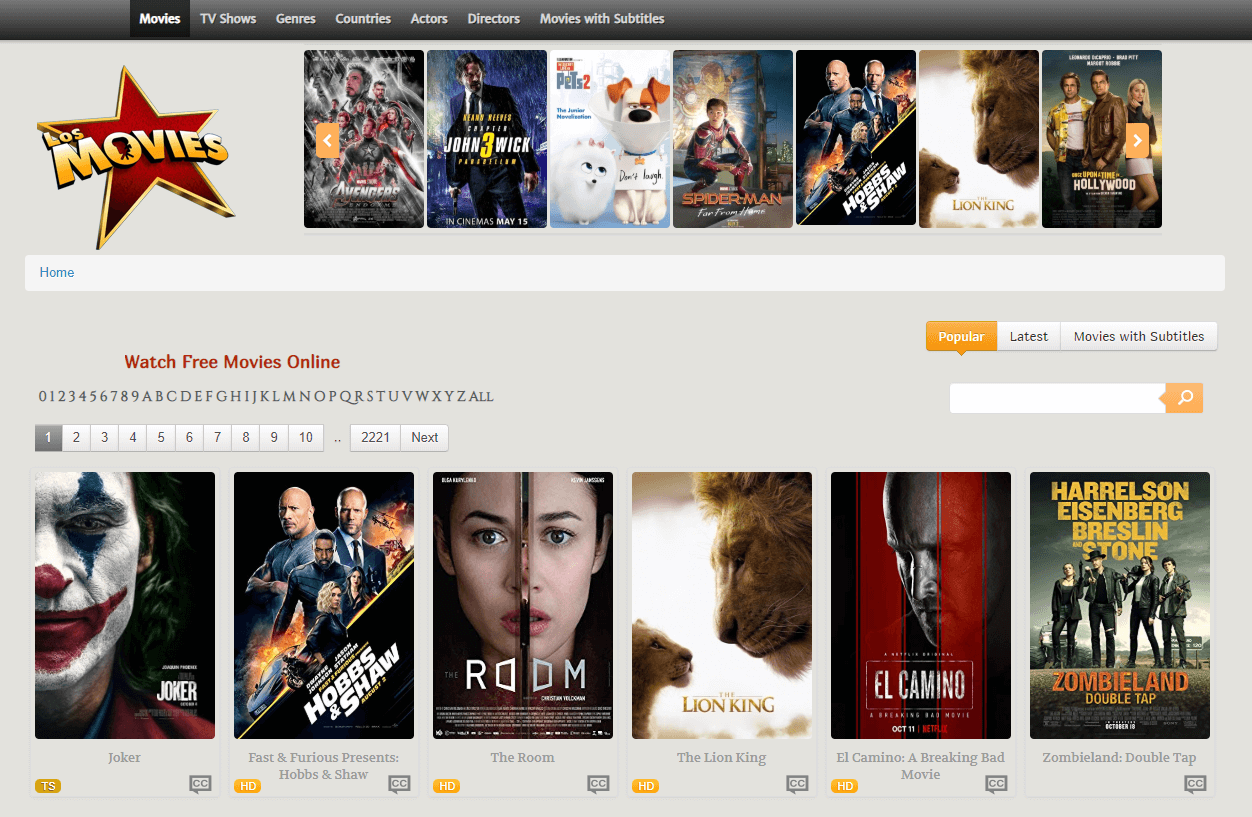This screenshot has width=1252, height=817.
Task: Switch to Movies with Subtitles tab
Action: (x=1139, y=336)
